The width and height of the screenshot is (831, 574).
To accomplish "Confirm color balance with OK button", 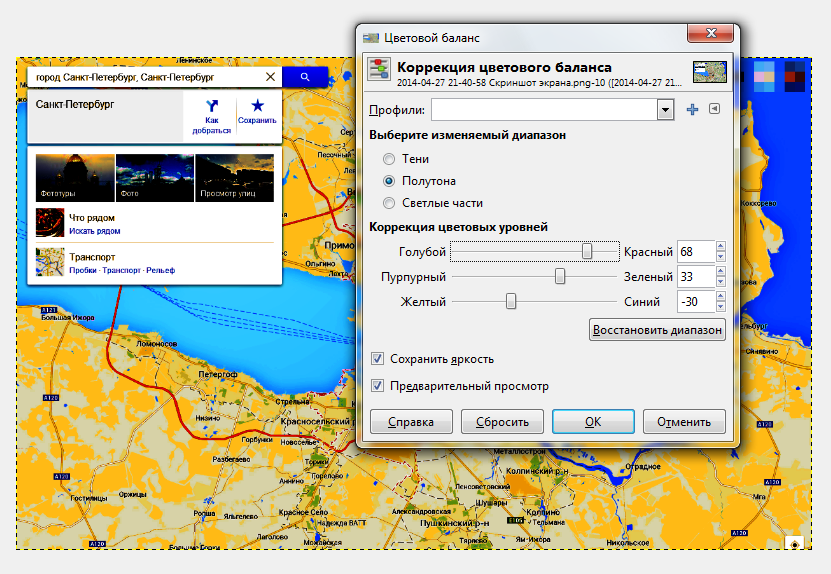I will [x=593, y=422].
